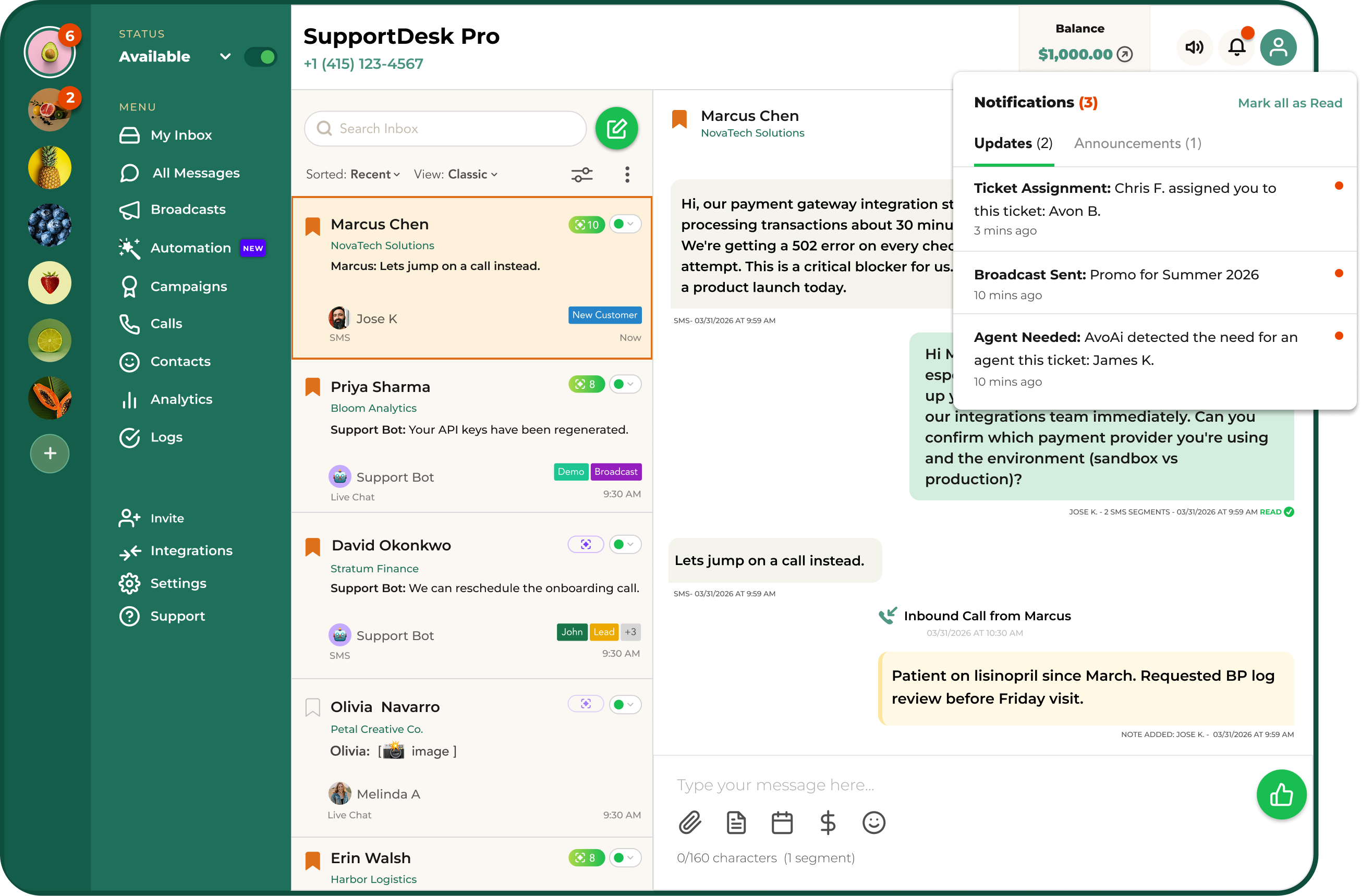Open the Settings page
This screenshot has width=1361, height=896.
coord(163,583)
